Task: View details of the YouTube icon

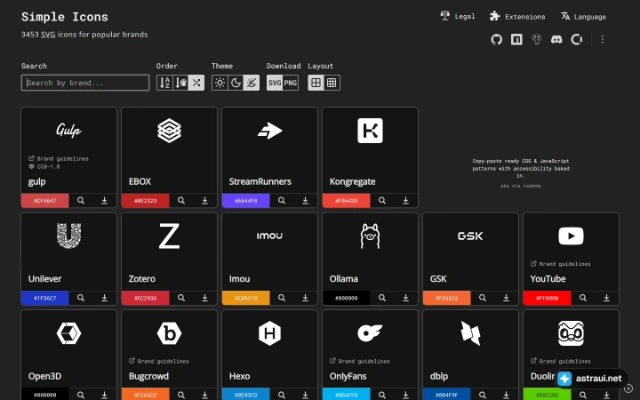Action: click(583, 298)
